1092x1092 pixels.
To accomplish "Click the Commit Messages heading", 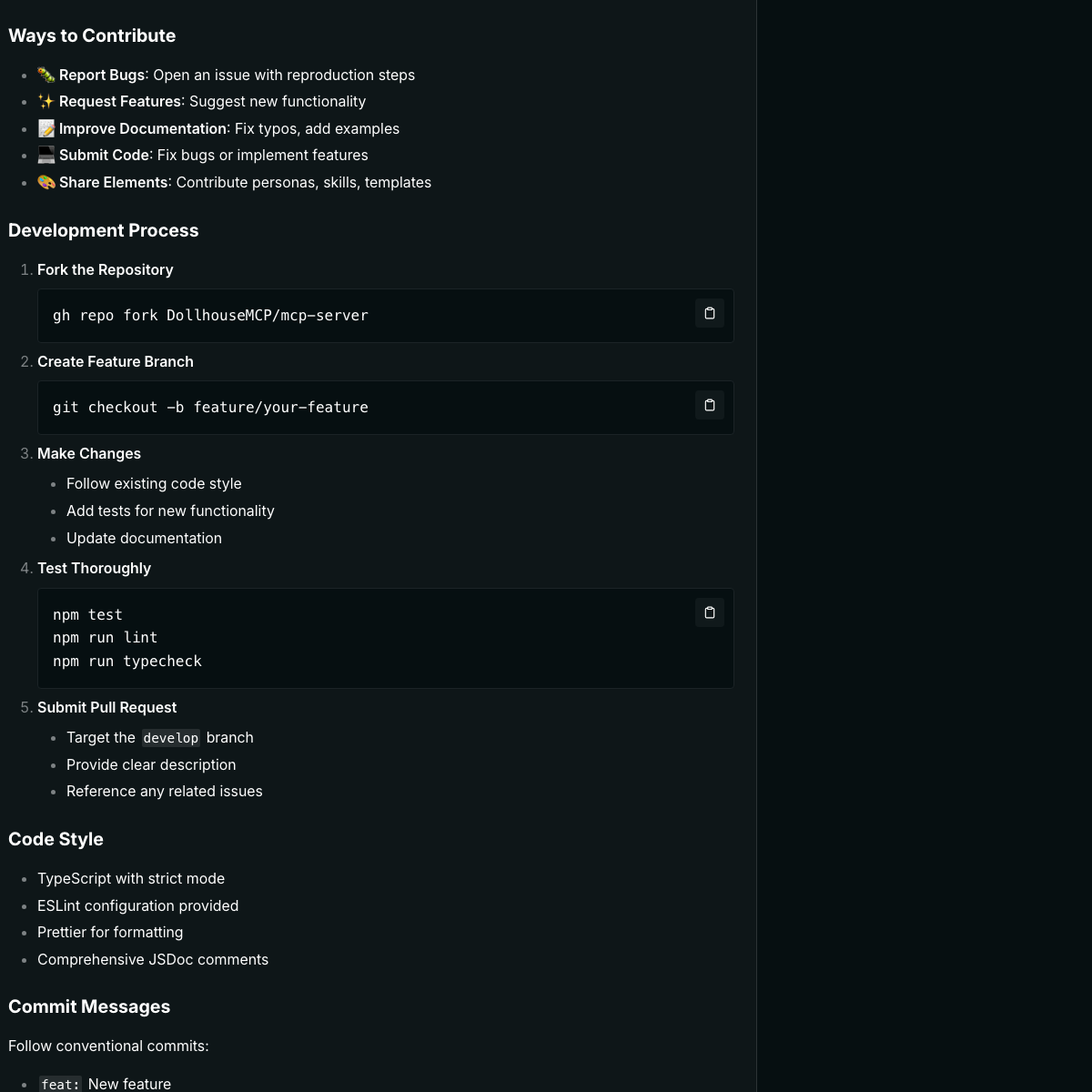I will click(x=89, y=1006).
